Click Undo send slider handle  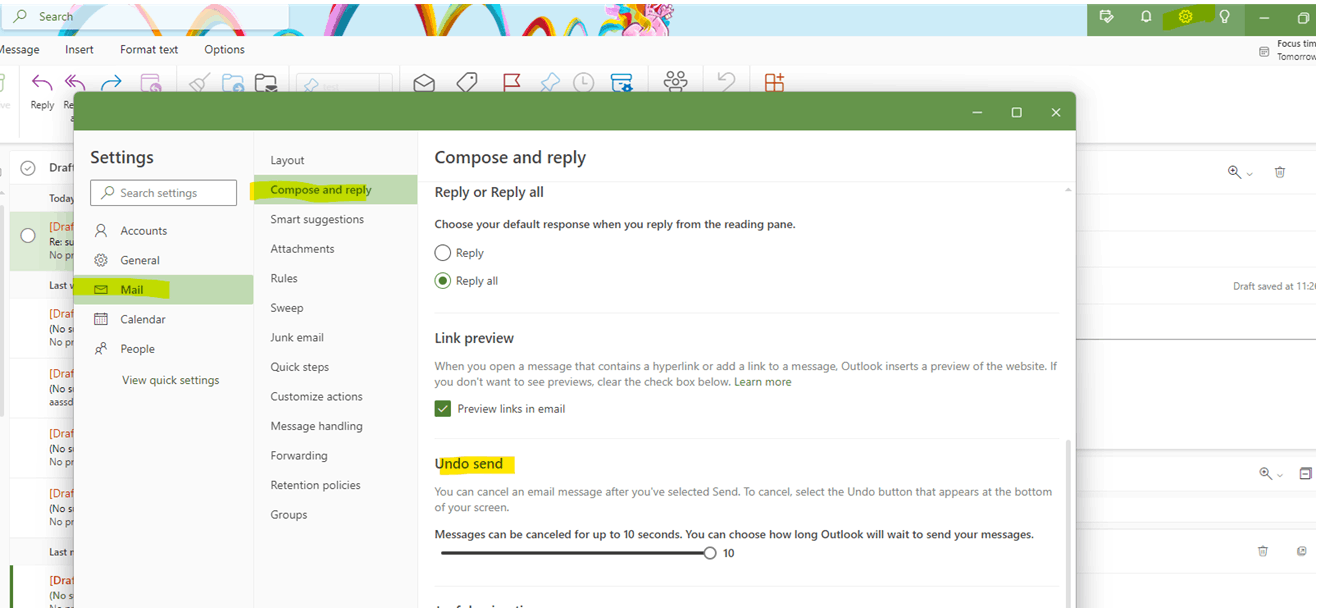(709, 553)
